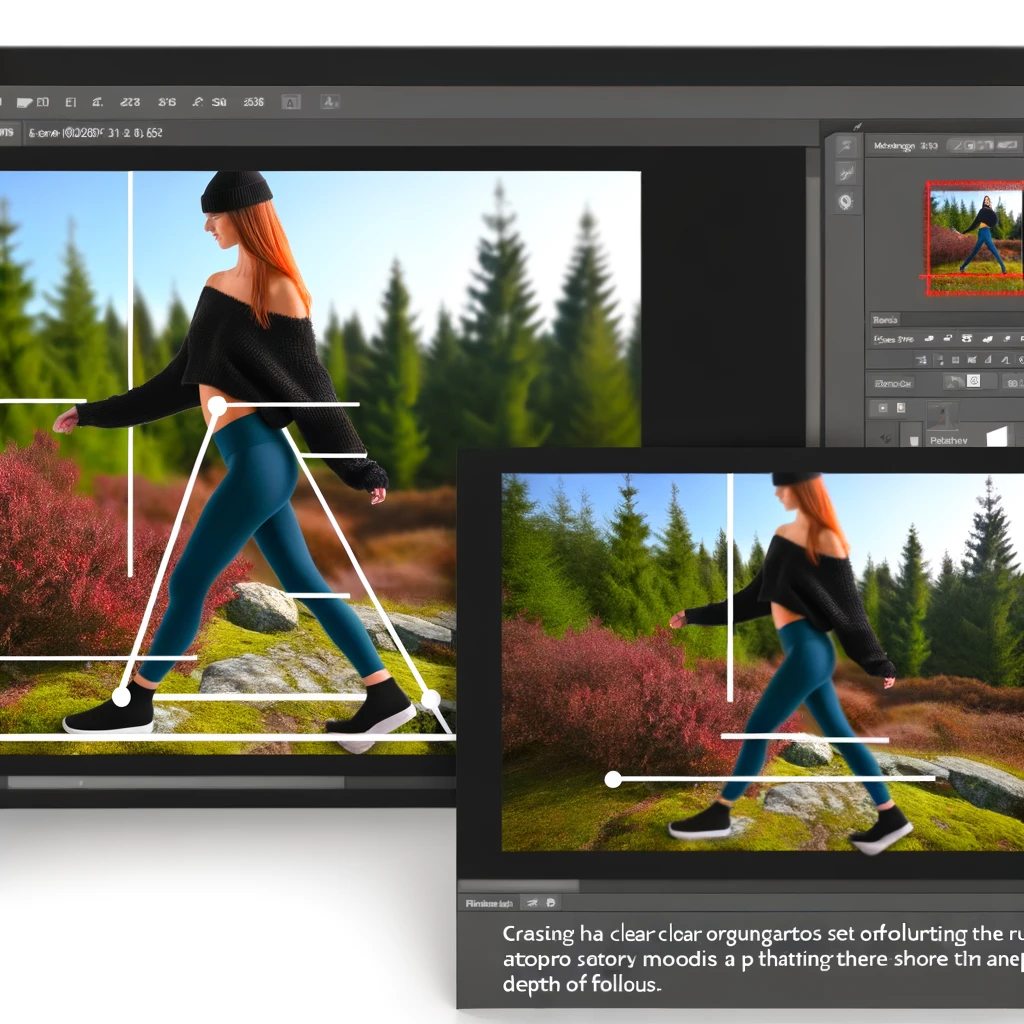
Task: Select the second brush-like tool in right side strip
Action: (846, 173)
